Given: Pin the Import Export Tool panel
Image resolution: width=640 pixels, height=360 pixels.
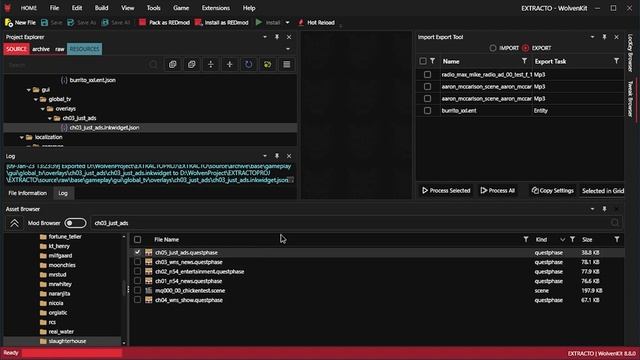Looking at the screenshot, I should pyautogui.click(x=604, y=37).
